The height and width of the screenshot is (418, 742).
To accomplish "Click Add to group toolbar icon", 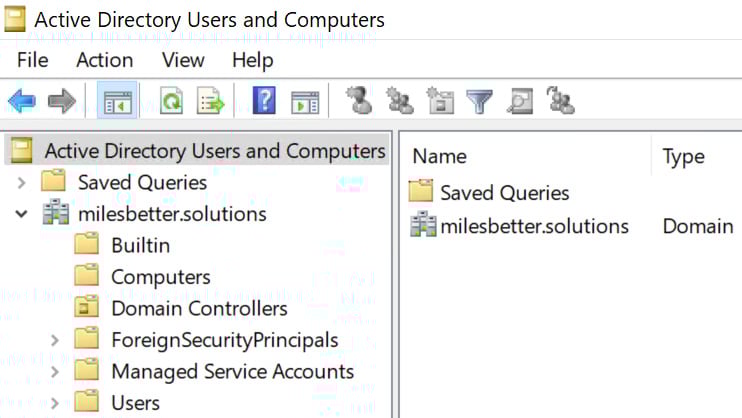I will [x=561, y=100].
